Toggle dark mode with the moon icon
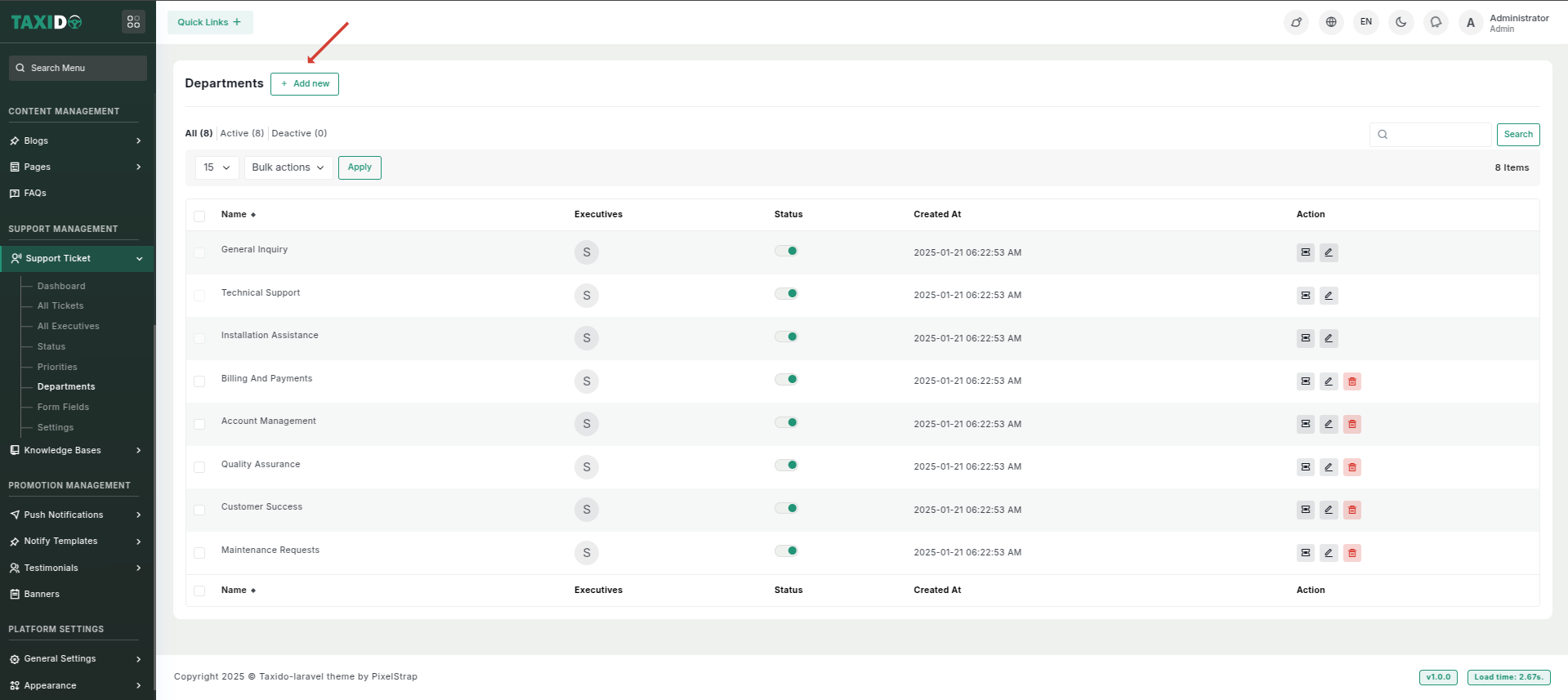 coord(1400,22)
